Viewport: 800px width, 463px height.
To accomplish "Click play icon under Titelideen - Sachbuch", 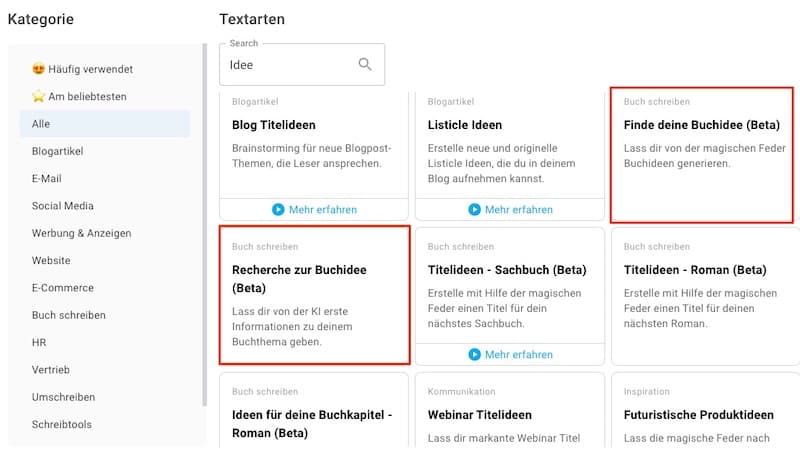I will coord(474,355).
